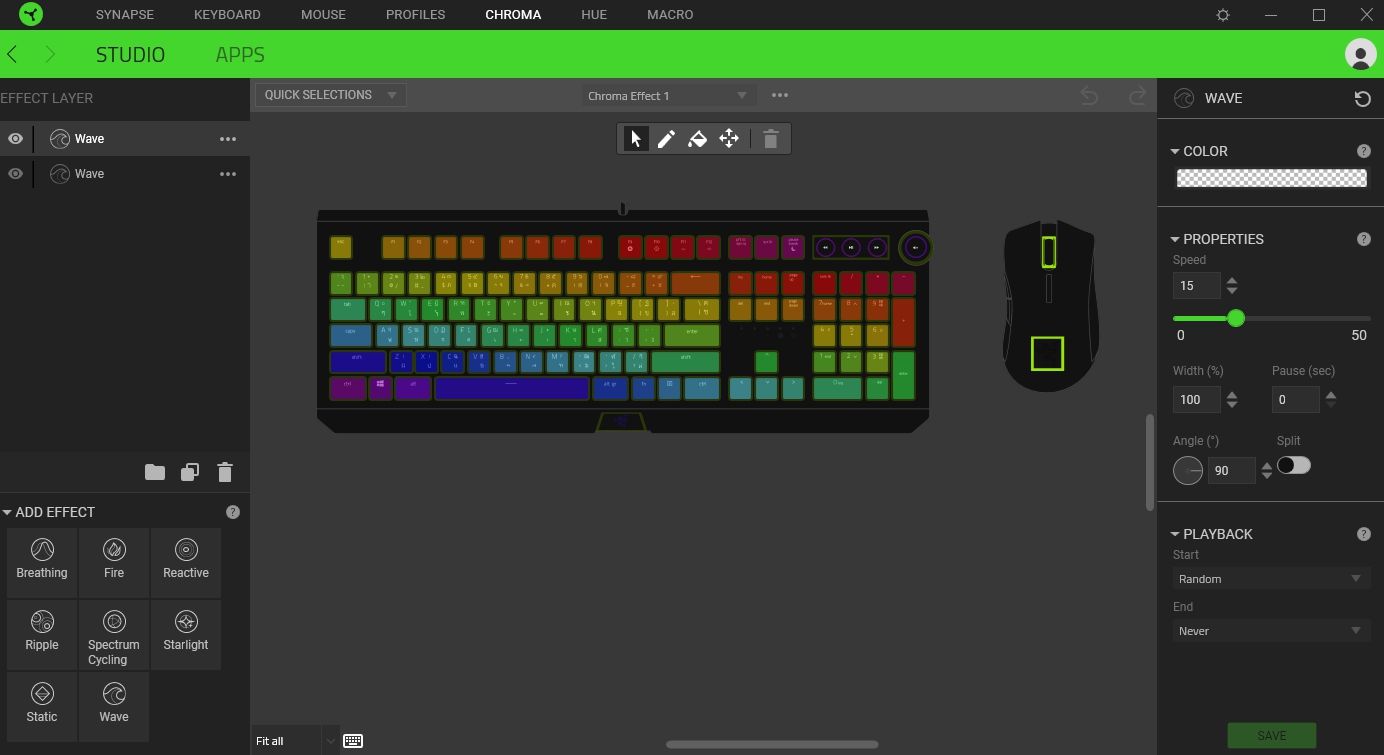Click the Width percent field
Image resolution: width=1384 pixels, height=755 pixels.
(1197, 399)
